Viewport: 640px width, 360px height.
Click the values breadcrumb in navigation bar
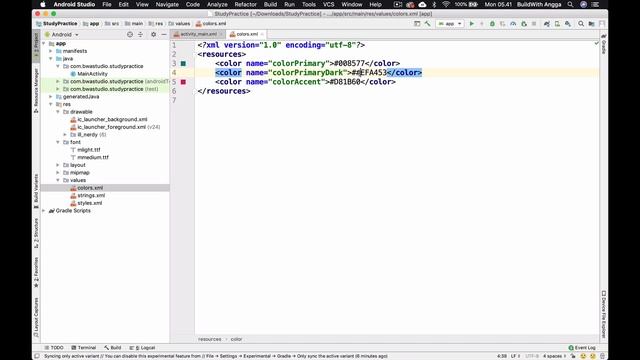[179, 24]
